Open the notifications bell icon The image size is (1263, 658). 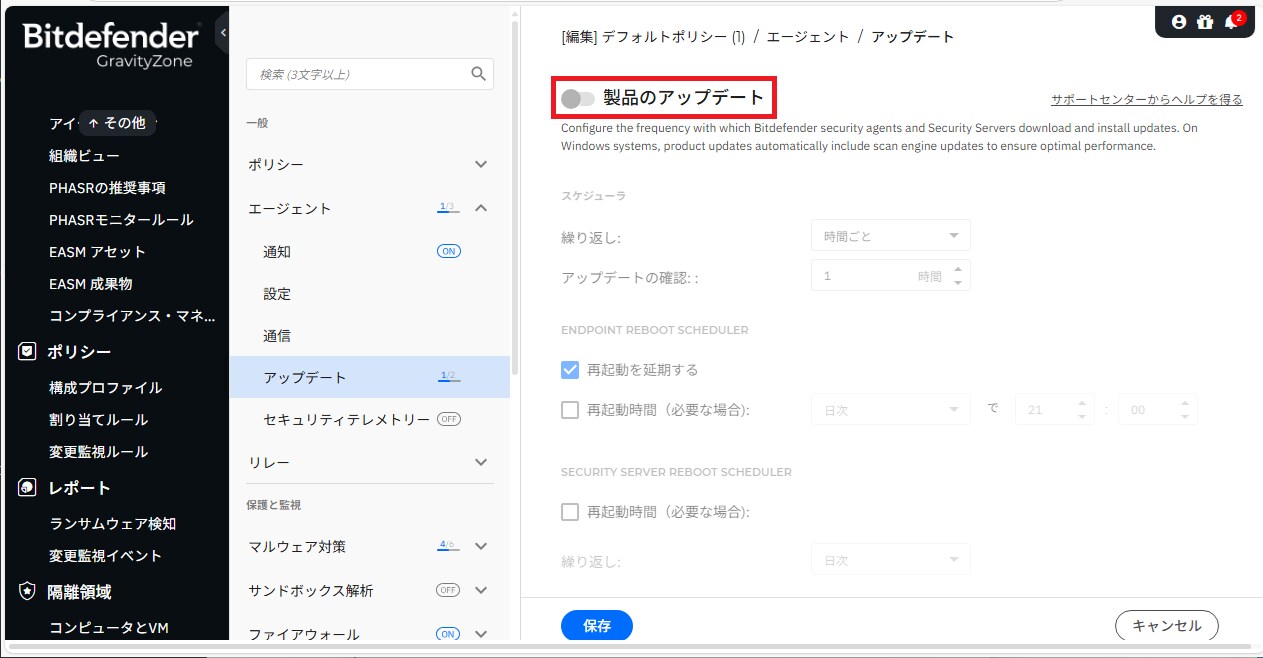(1231, 21)
